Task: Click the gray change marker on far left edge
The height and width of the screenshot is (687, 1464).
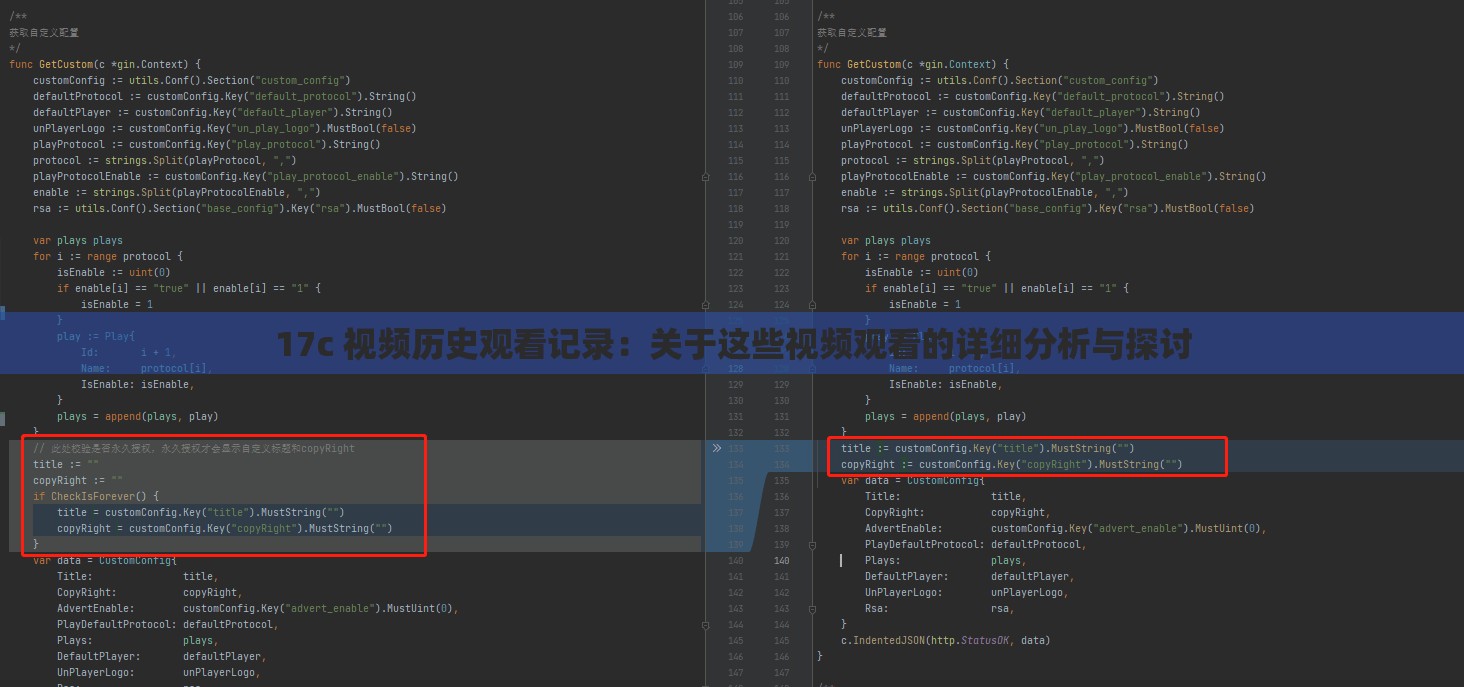Action: [3, 417]
